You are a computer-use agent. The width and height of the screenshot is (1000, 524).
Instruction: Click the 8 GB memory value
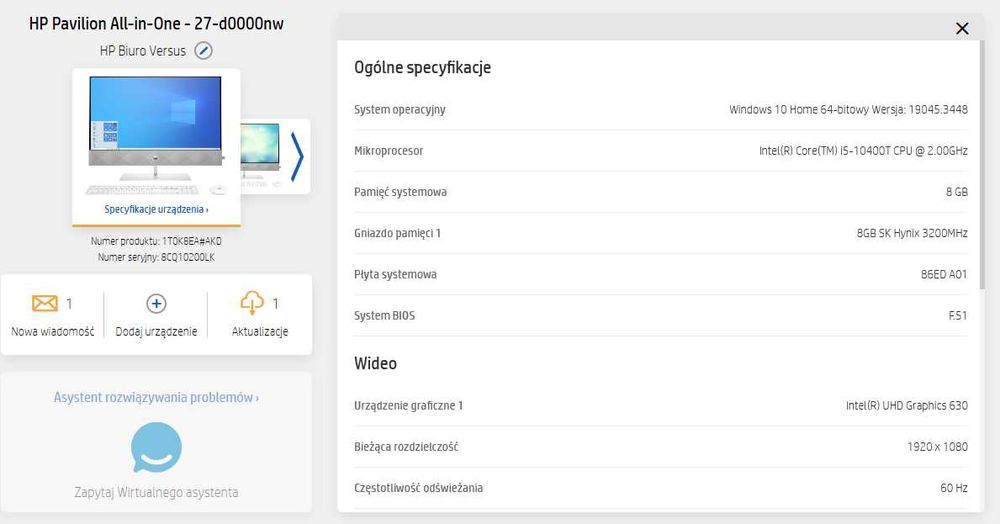click(x=957, y=192)
